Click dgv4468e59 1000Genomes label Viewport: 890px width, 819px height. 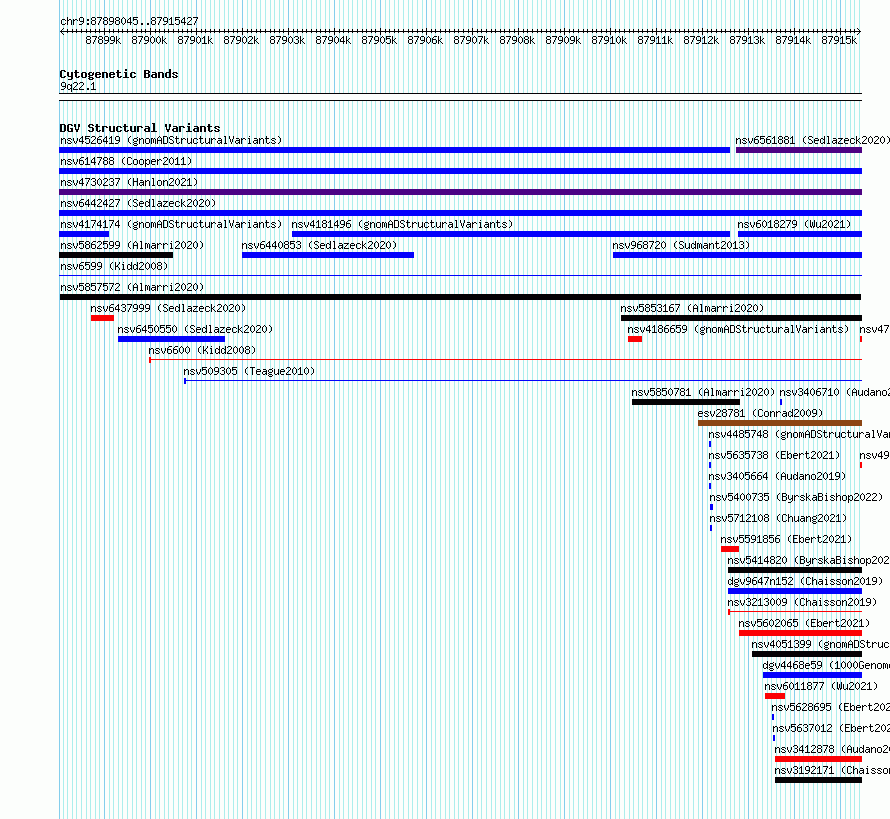(826, 665)
